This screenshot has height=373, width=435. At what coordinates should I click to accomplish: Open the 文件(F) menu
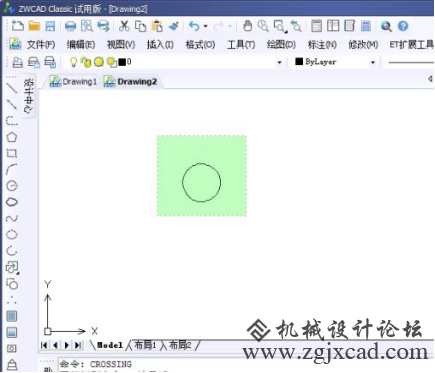41,44
